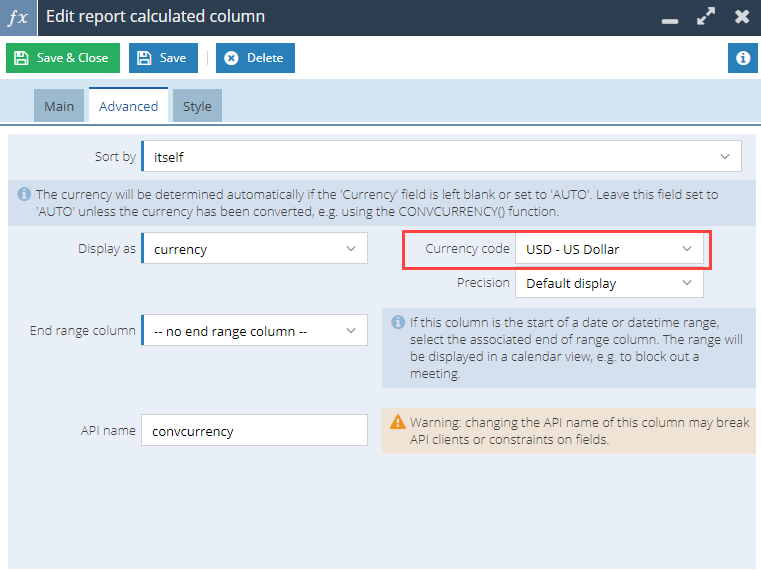Delete this calculated column
Image resolution: width=761 pixels, height=570 pixels.
pos(255,58)
